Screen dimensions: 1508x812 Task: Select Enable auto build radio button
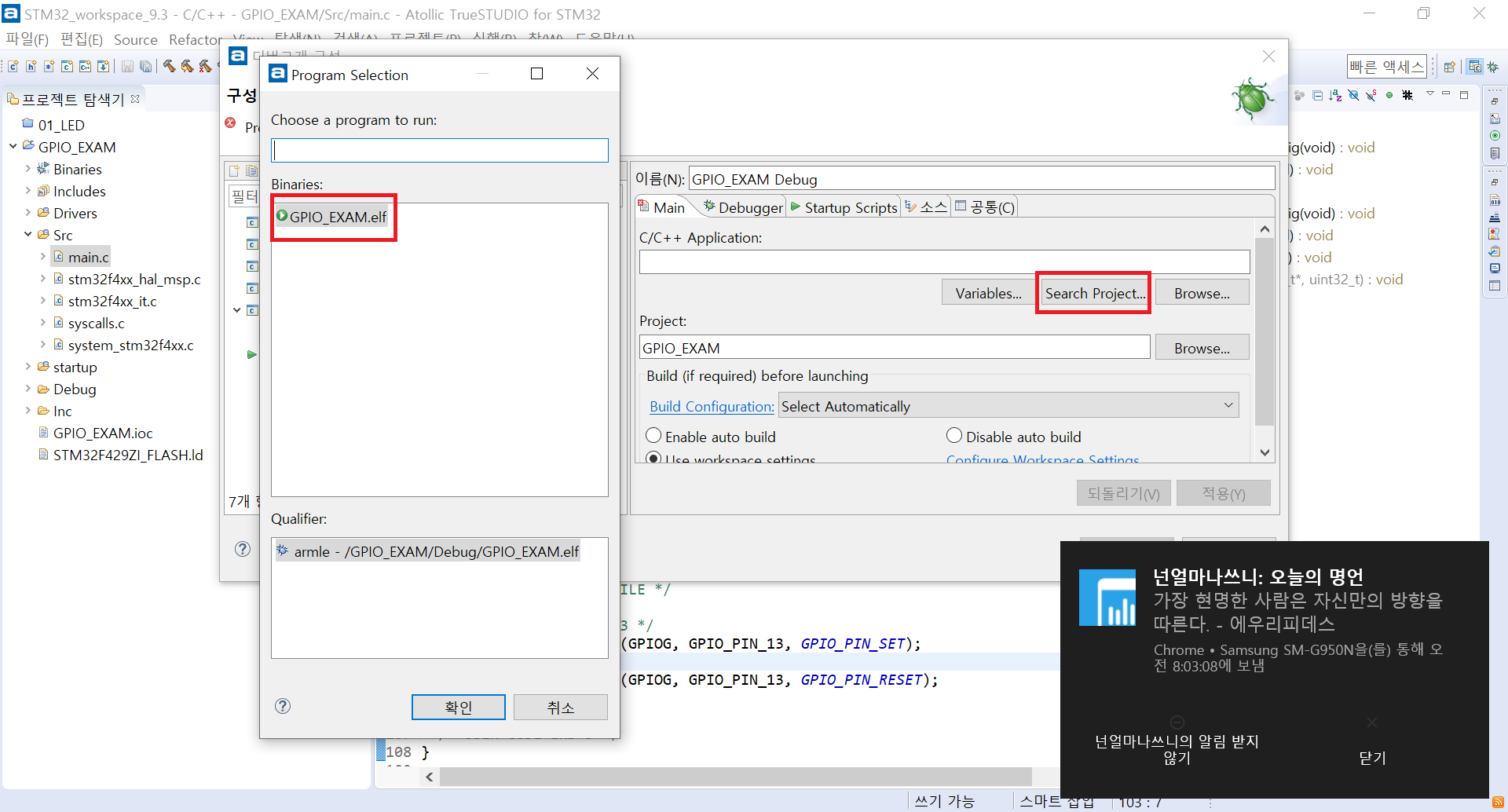click(x=653, y=436)
